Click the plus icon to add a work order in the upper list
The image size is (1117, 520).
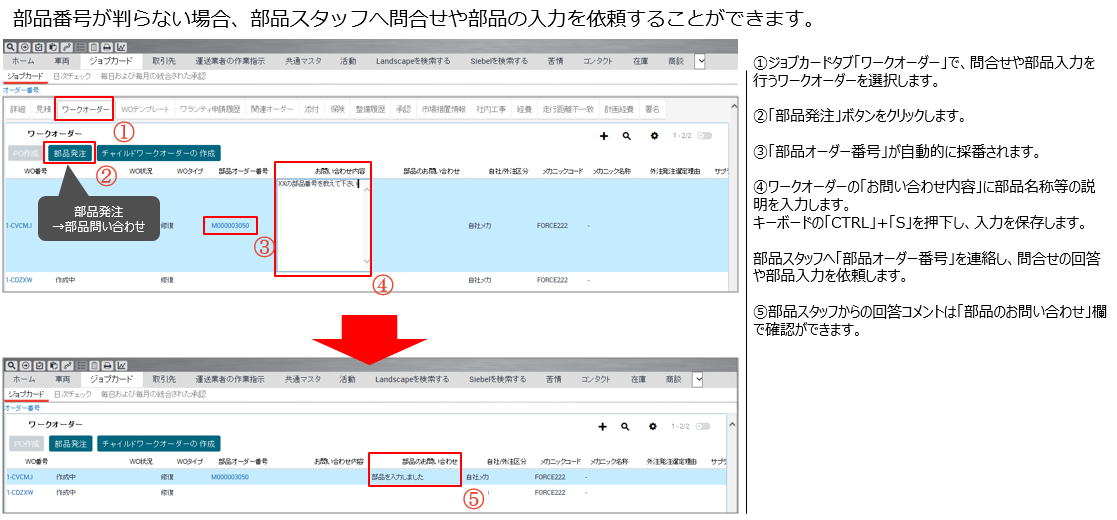tap(603, 135)
